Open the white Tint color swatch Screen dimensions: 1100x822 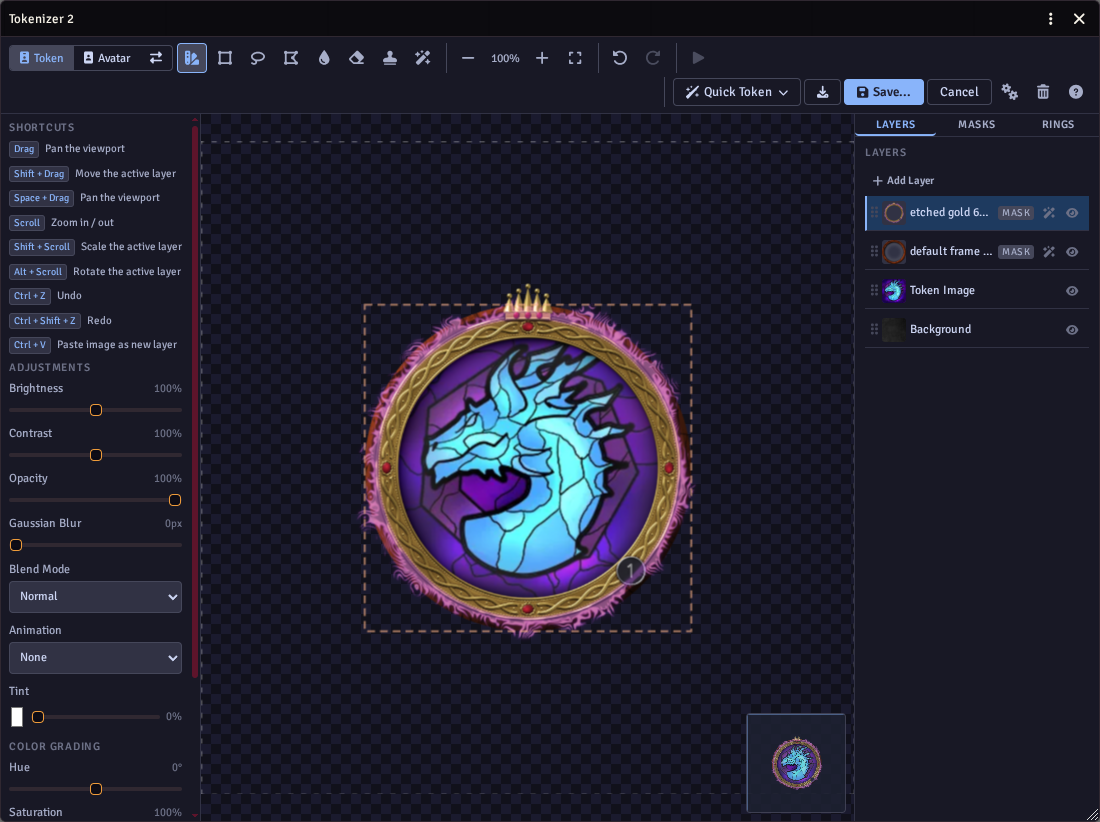[18, 717]
